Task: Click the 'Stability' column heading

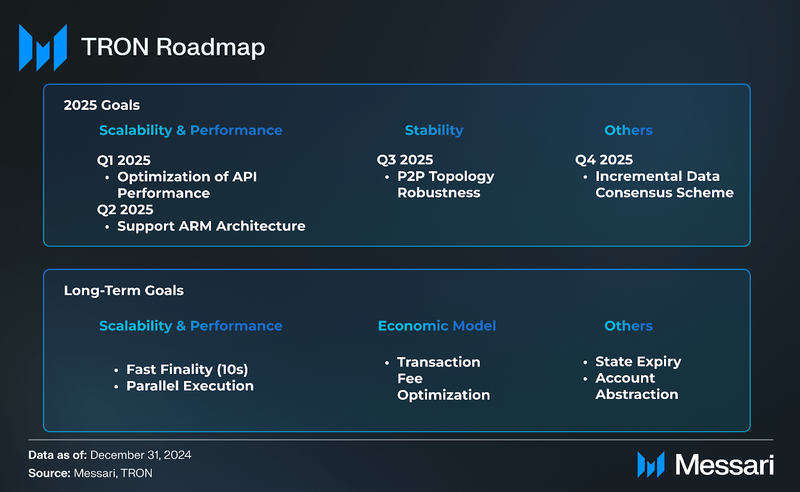Action: coord(434,130)
